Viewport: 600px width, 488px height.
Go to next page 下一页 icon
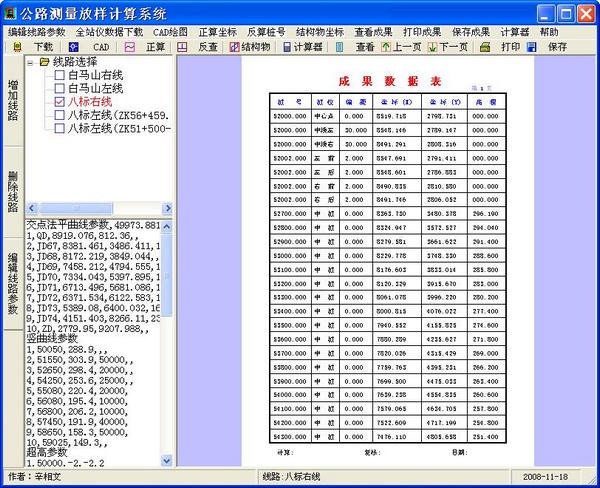tap(432, 47)
